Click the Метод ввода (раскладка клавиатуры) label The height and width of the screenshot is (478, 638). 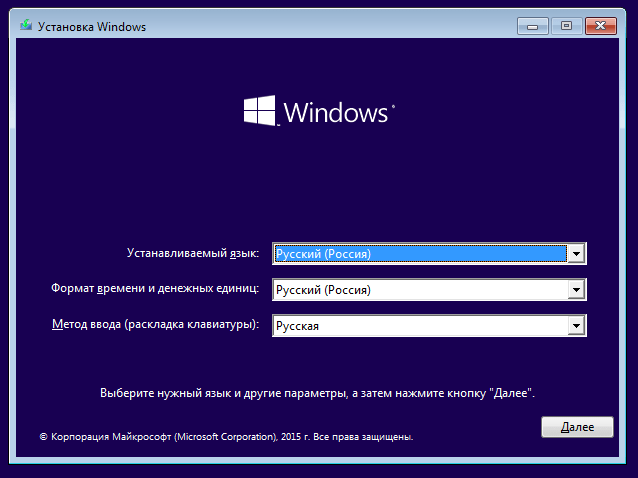click(x=155, y=325)
